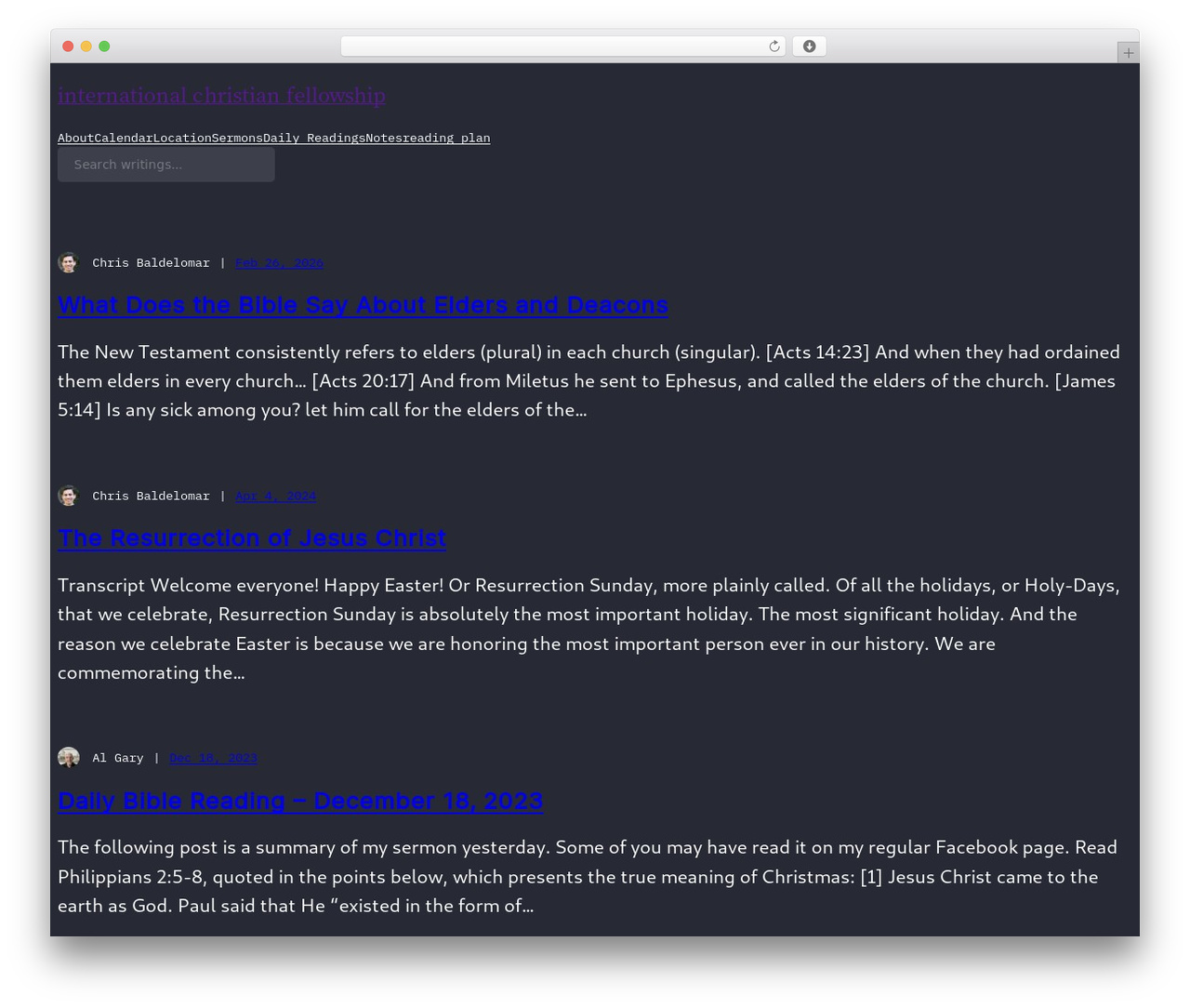Click Al Gary's avatar photo

click(68, 758)
